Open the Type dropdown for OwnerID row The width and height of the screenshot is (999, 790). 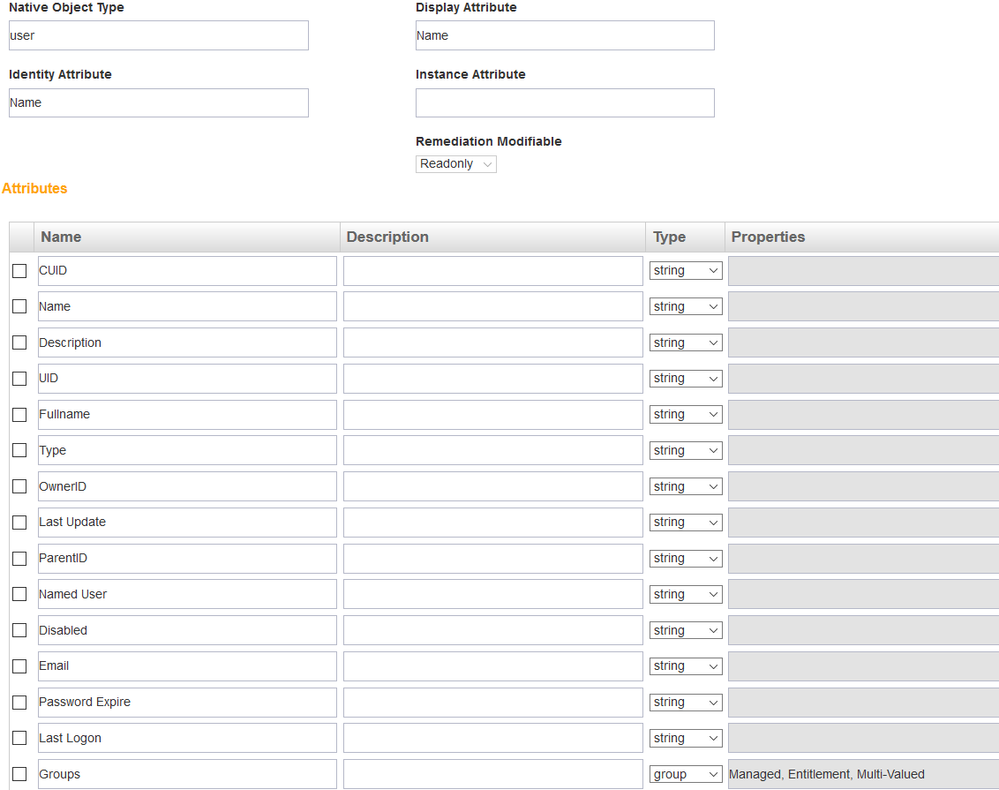(685, 486)
